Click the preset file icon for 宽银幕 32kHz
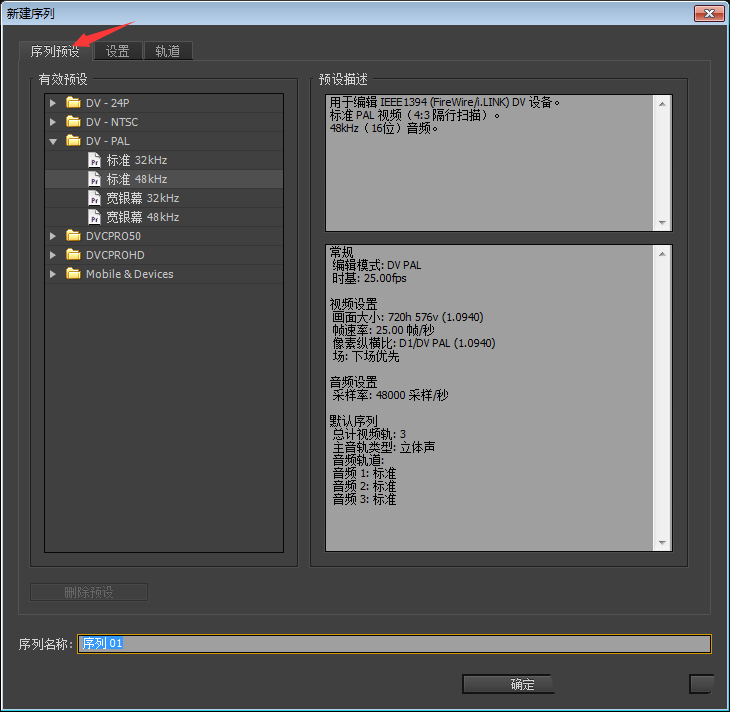Screen dimensions: 730x712 click(x=95, y=198)
